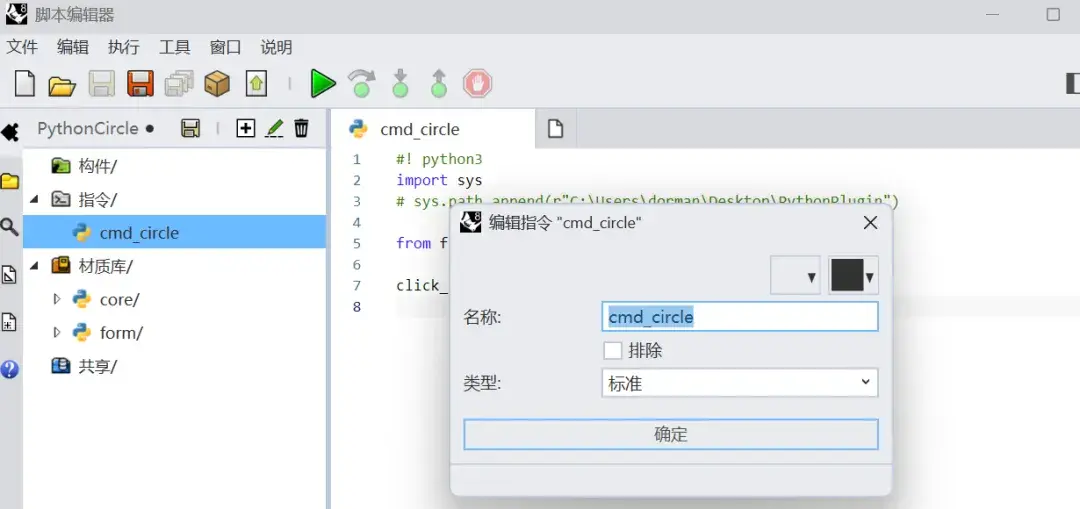1080x509 pixels.
Task: Click line number 8 in the gutter
Action: (356, 307)
